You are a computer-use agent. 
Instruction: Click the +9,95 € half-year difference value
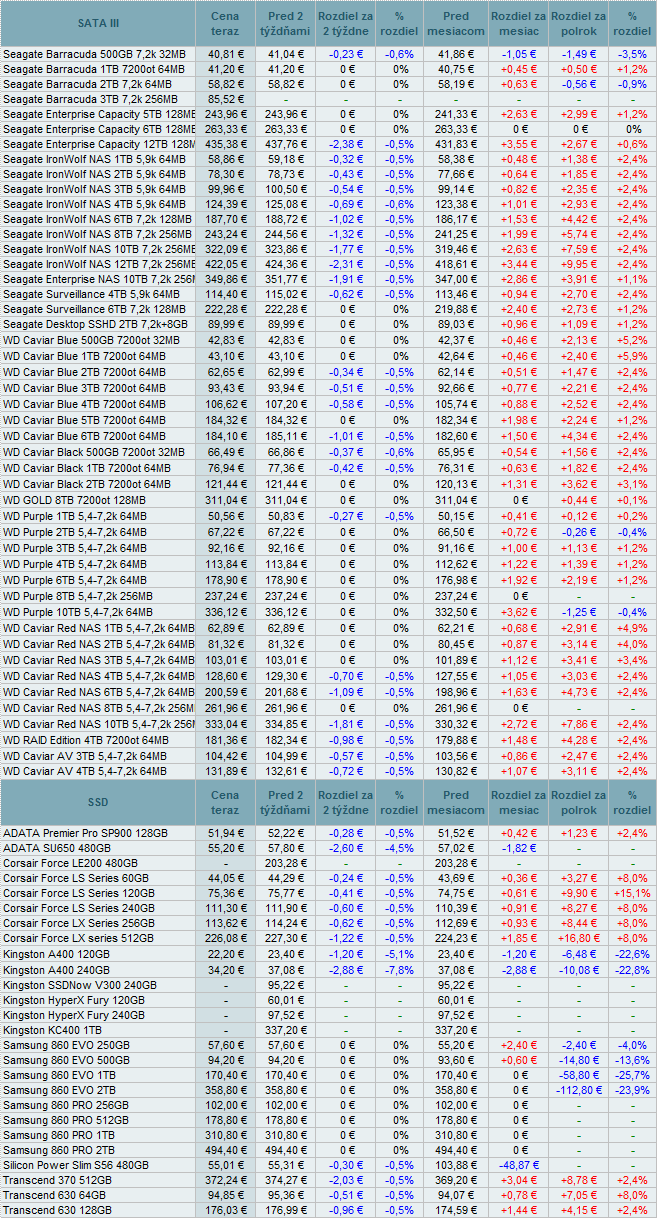pyautogui.click(x=578, y=265)
